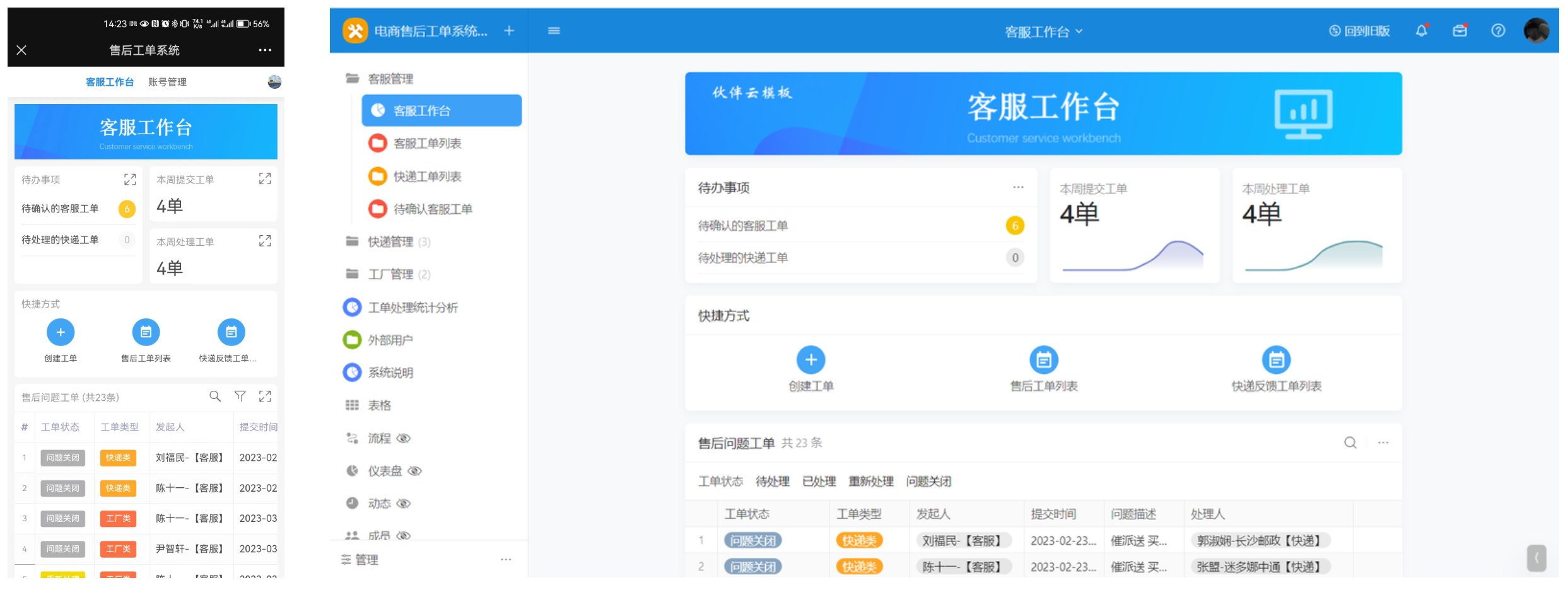Select 客服工作台 in the sidebar

point(442,110)
